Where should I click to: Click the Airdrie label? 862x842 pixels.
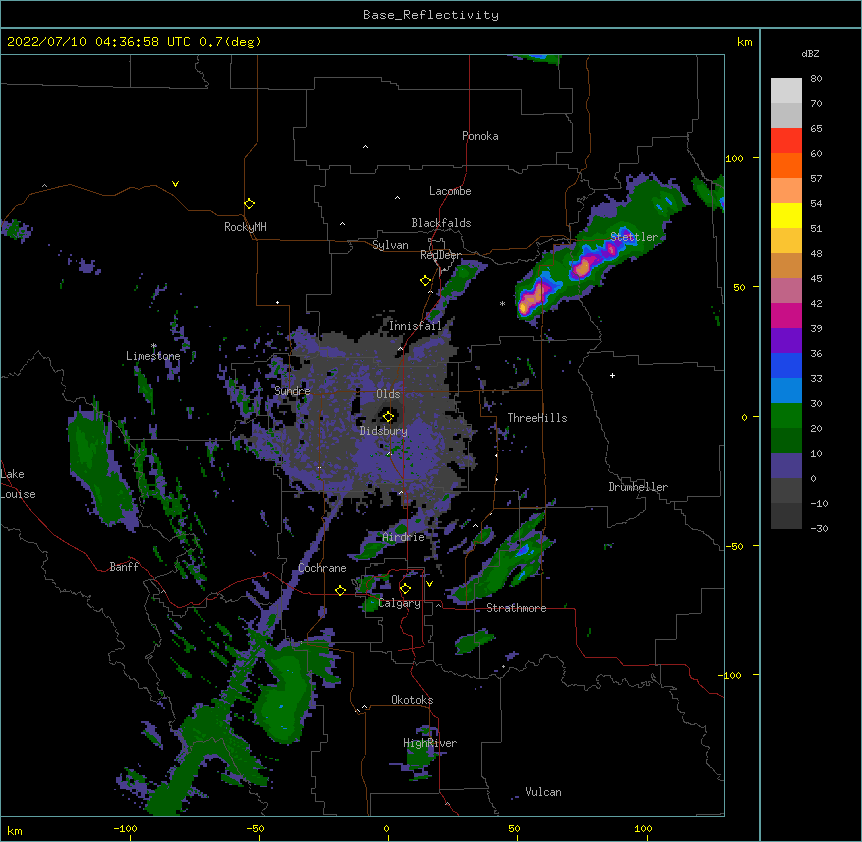pyautogui.click(x=403, y=537)
